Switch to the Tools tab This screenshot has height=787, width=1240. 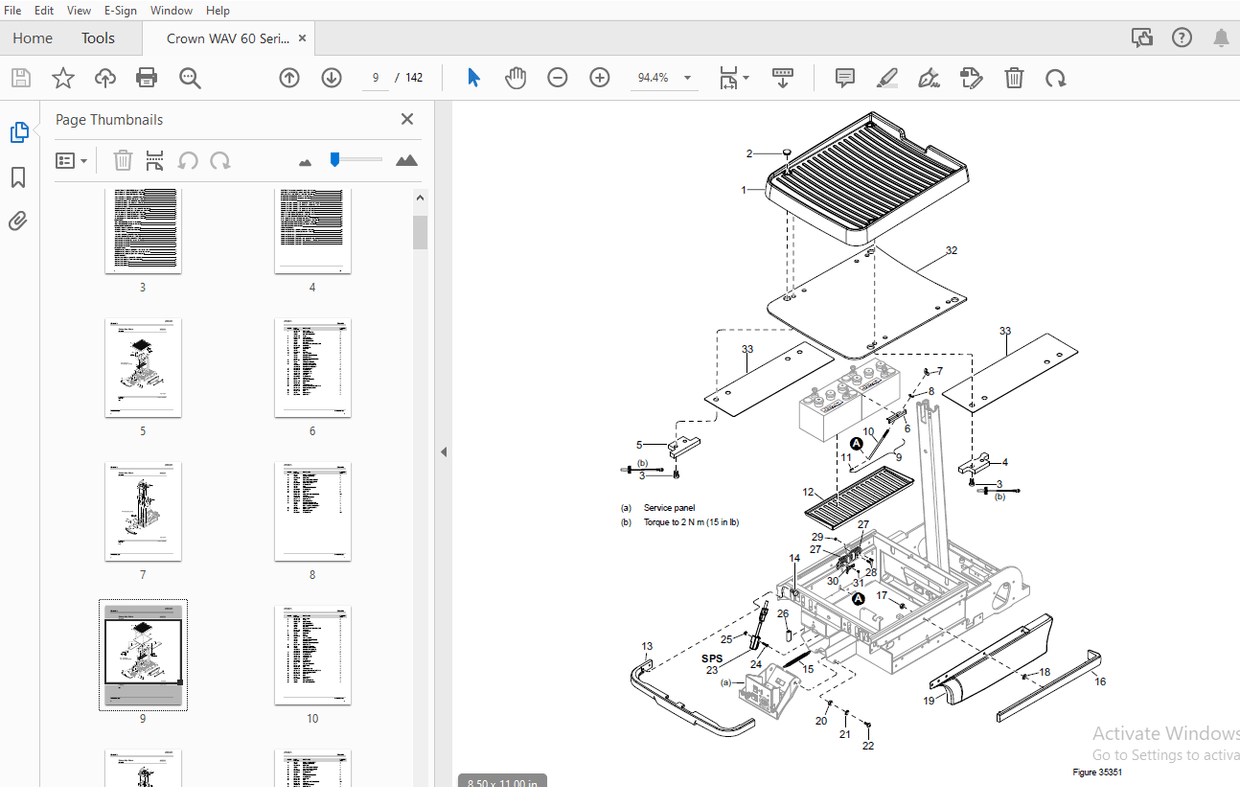point(97,37)
